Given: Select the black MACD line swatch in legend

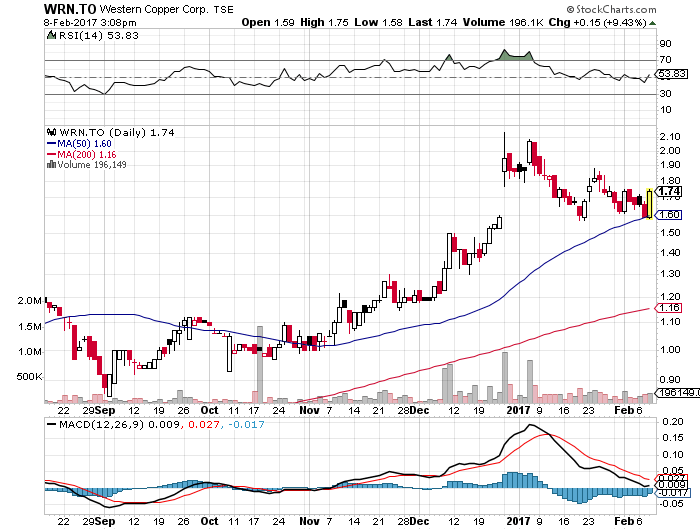Looking at the screenshot, I should click(52, 425).
